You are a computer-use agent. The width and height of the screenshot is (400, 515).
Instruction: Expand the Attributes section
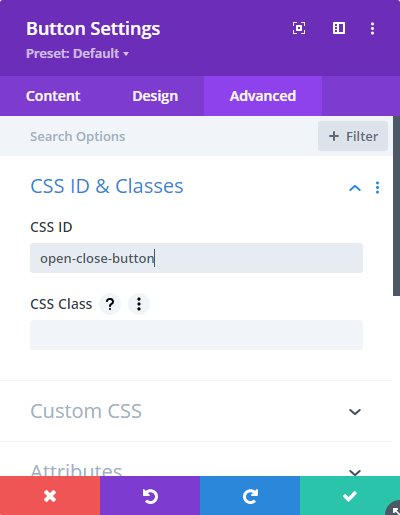click(x=355, y=472)
